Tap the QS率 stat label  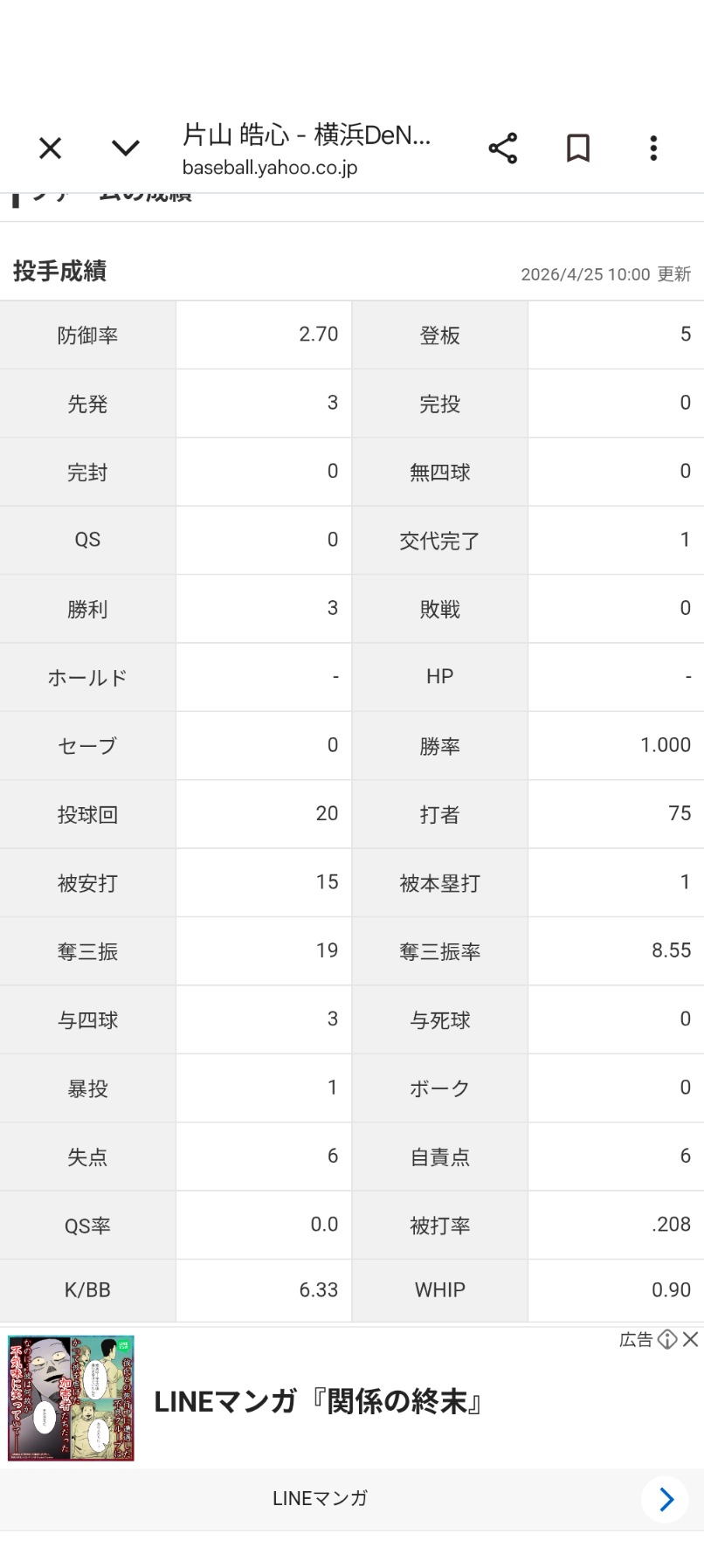tap(87, 1226)
